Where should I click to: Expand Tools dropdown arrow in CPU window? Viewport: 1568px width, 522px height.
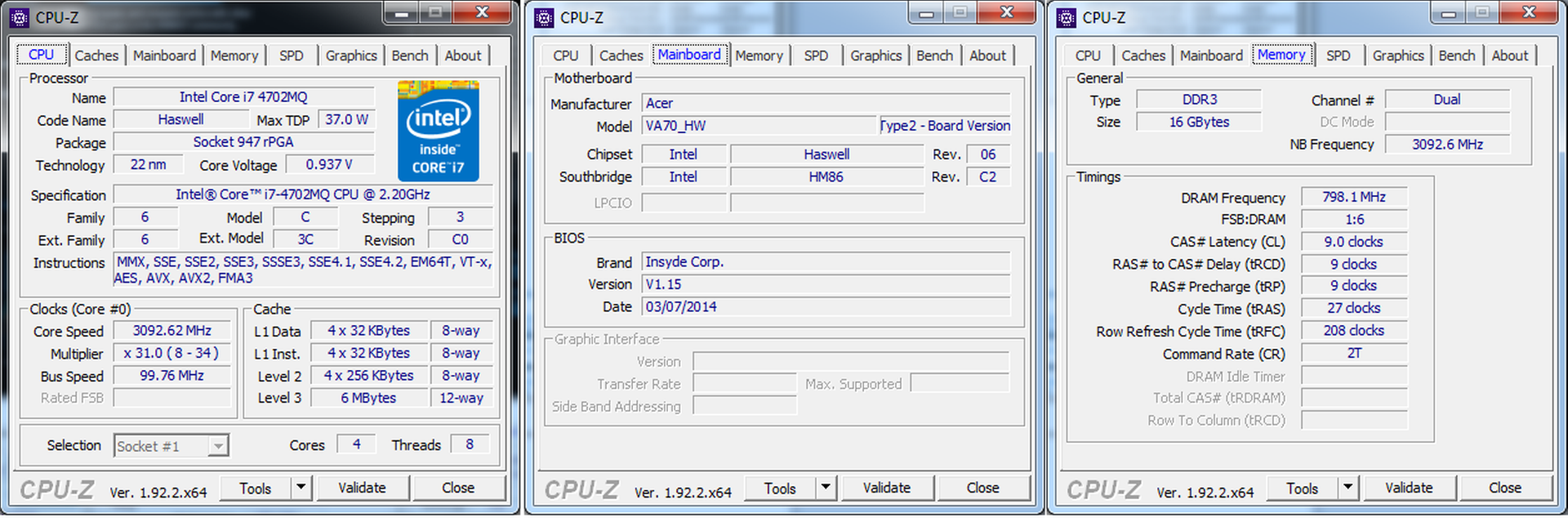point(301,488)
